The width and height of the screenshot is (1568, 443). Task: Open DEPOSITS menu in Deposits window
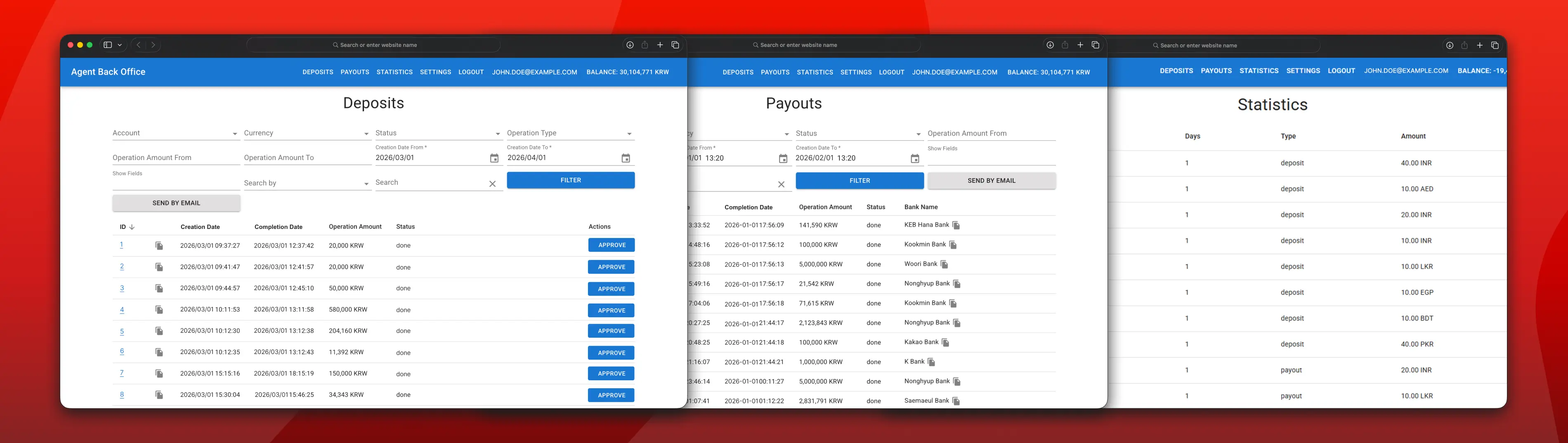point(318,72)
